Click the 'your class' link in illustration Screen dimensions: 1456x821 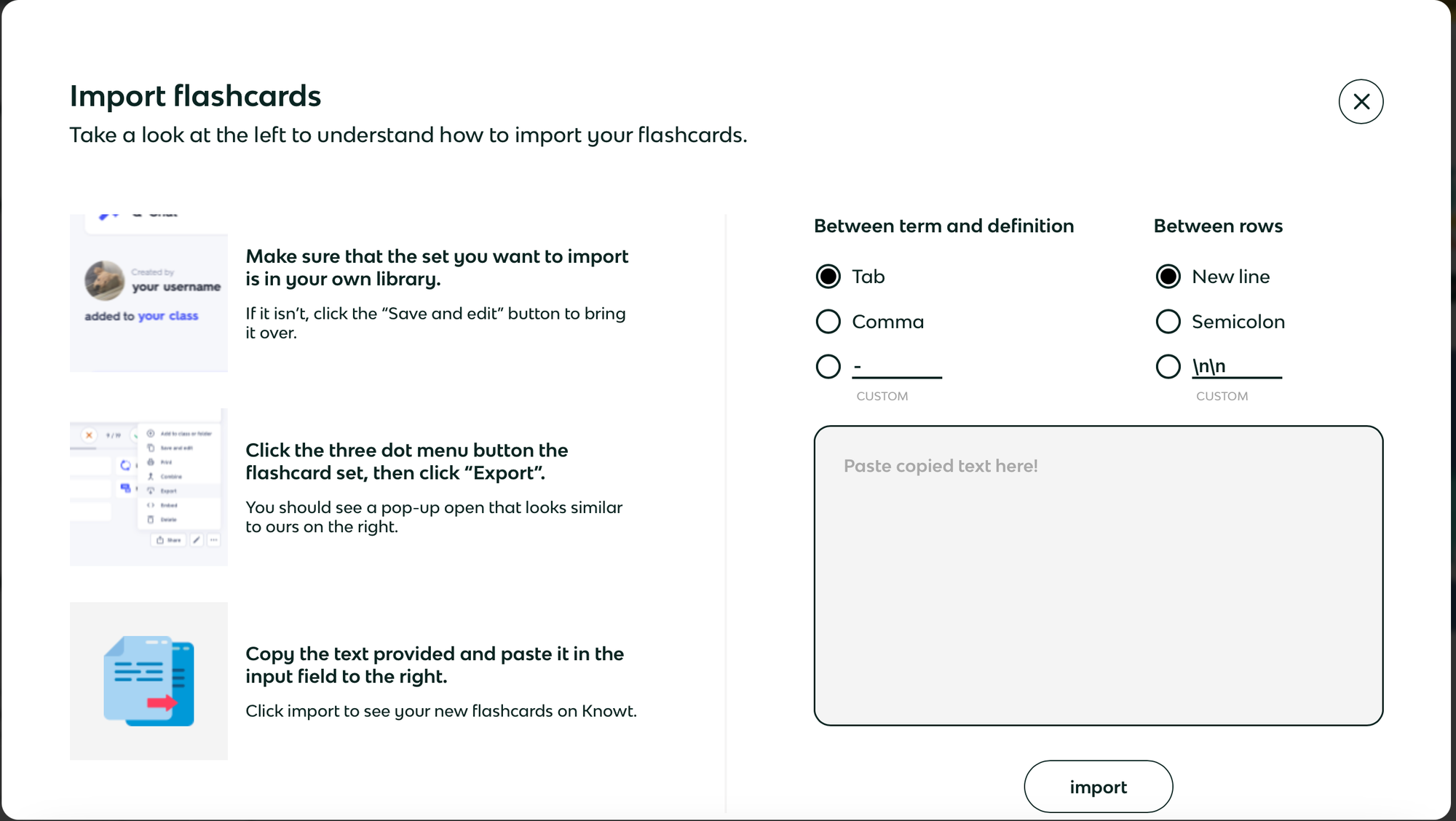(168, 316)
